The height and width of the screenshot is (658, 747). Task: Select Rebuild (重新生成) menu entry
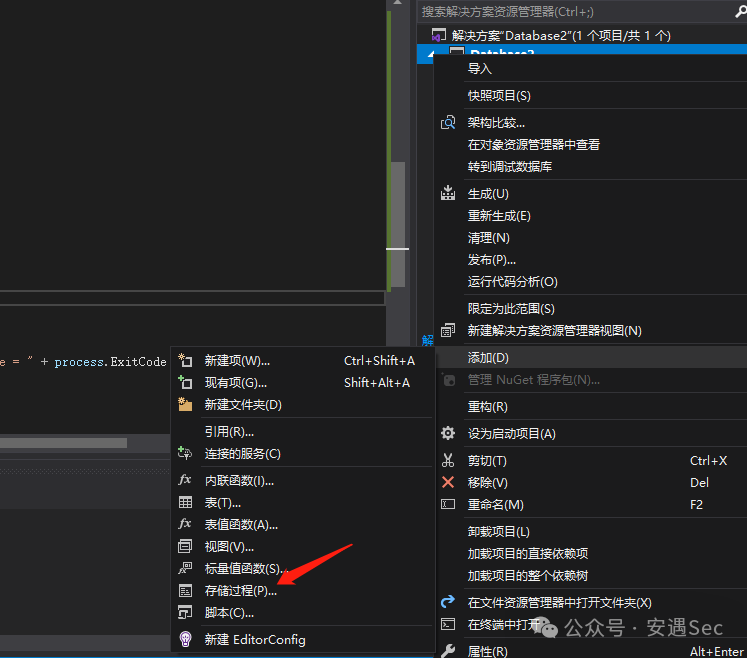pyautogui.click(x=499, y=215)
